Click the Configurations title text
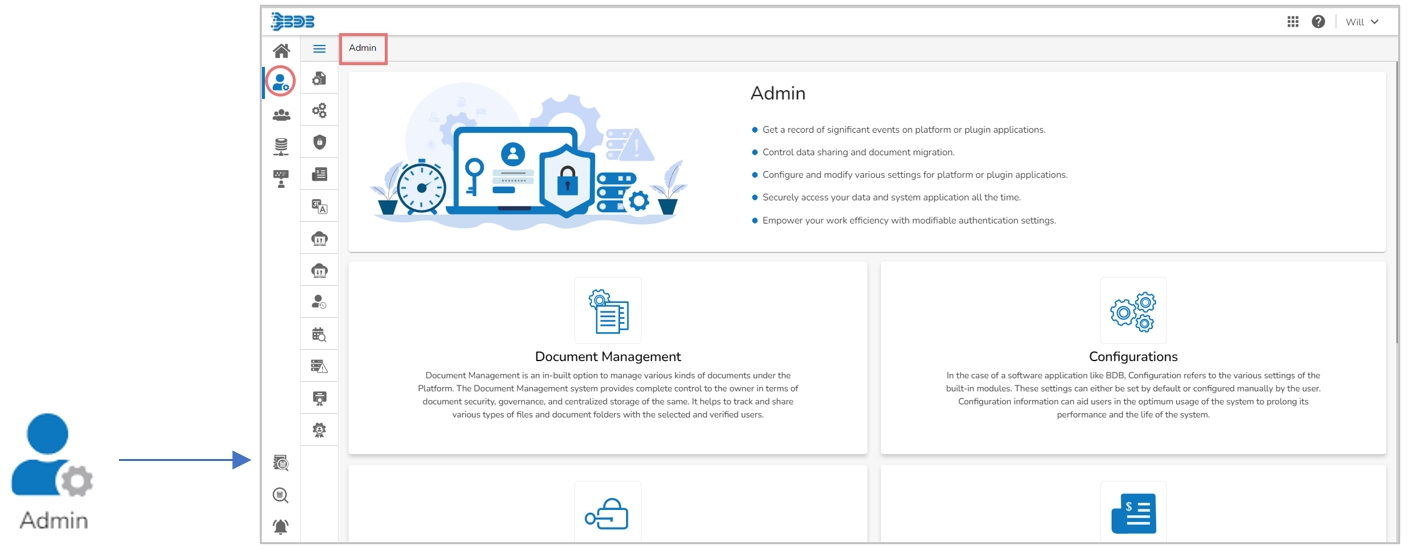Image resolution: width=1407 pixels, height=550 pixels. point(1133,356)
